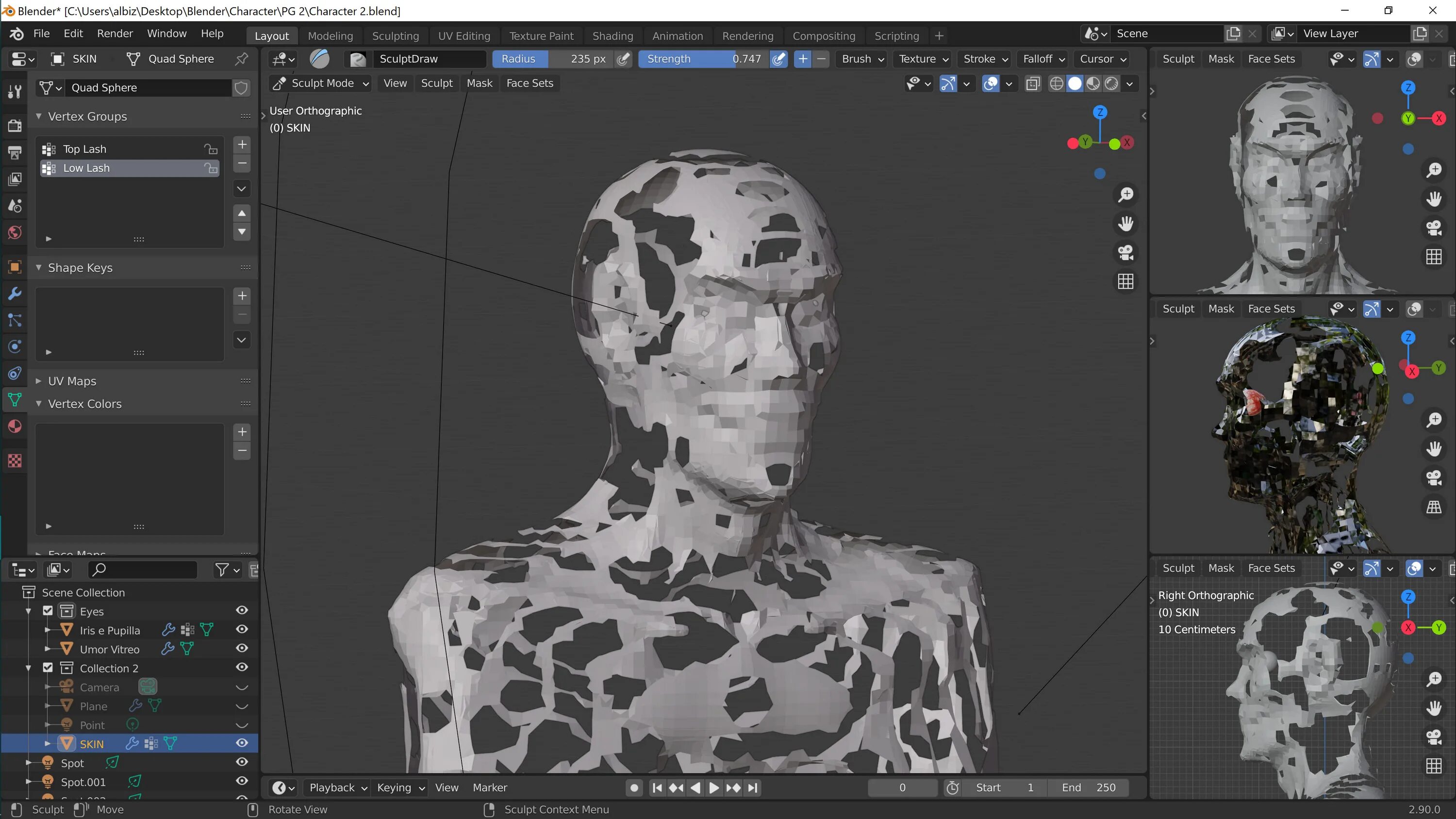Toggle X-Ray mode in the viewport header

pos(1033,83)
